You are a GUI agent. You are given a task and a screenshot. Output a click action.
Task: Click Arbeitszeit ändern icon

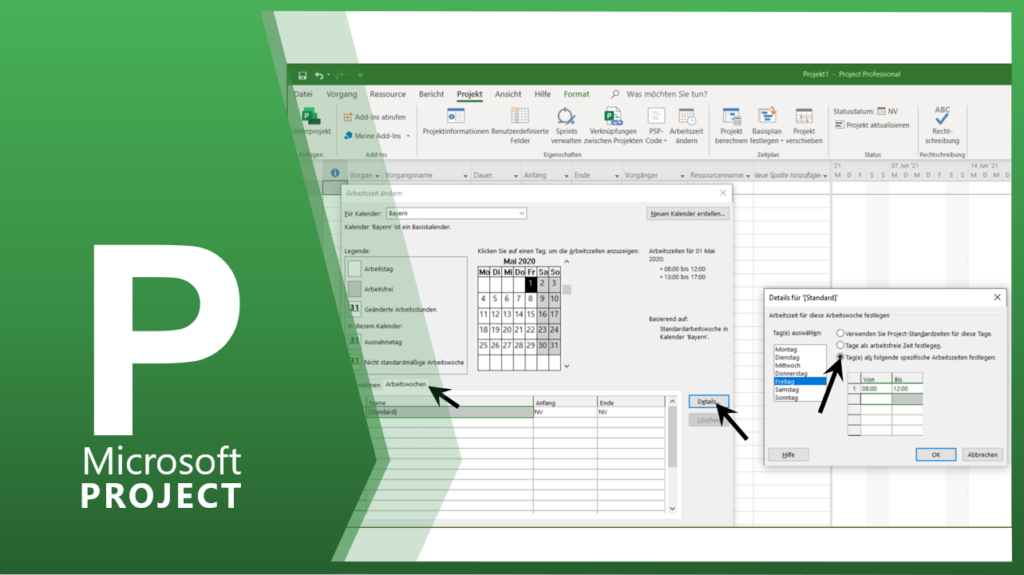(686, 116)
